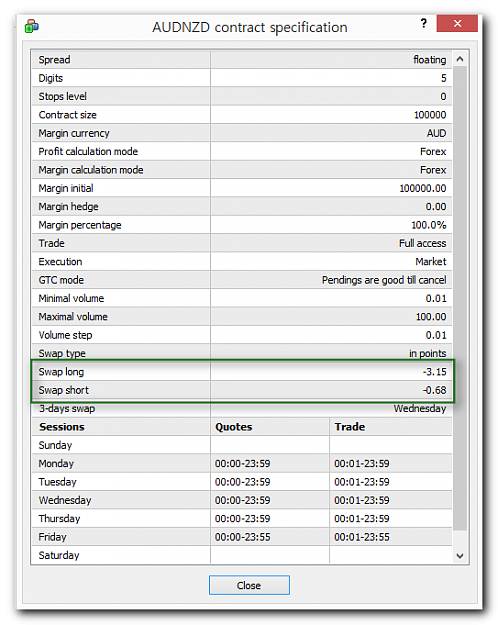Select the Thursday session label

(59, 518)
